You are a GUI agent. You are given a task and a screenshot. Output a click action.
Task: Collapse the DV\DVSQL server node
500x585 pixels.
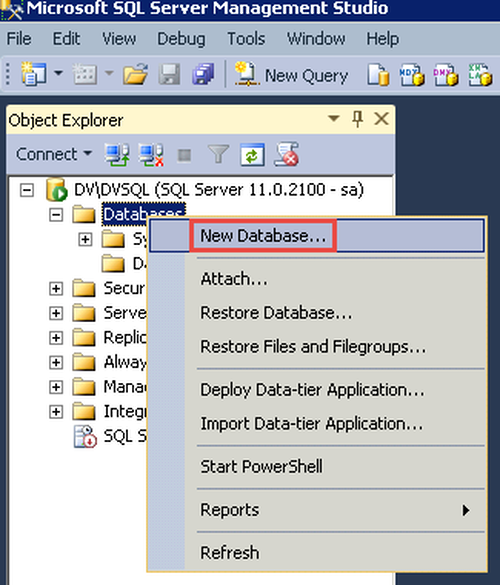tap(27, 190)
